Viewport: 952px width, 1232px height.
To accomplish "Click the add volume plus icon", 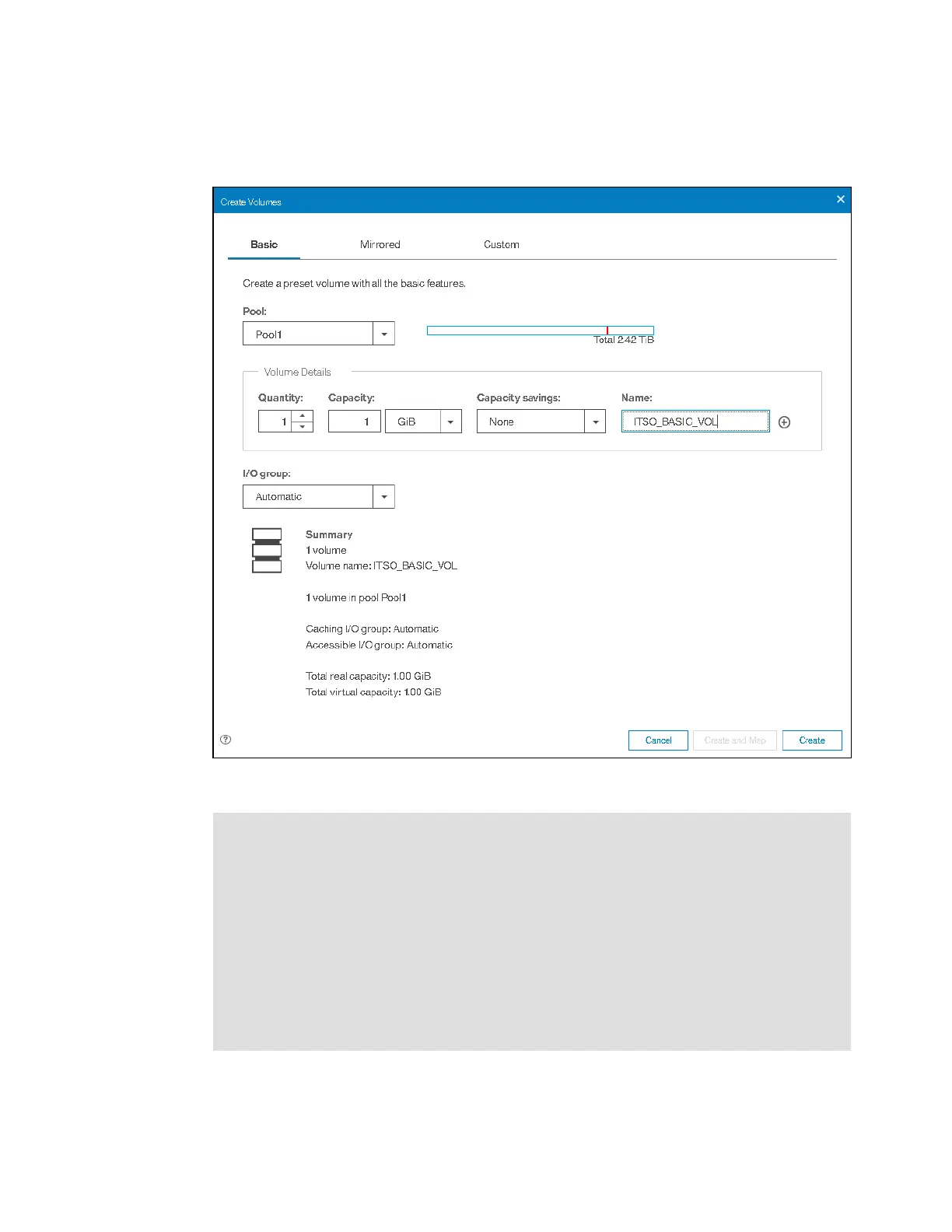I will tap(784, 422).
